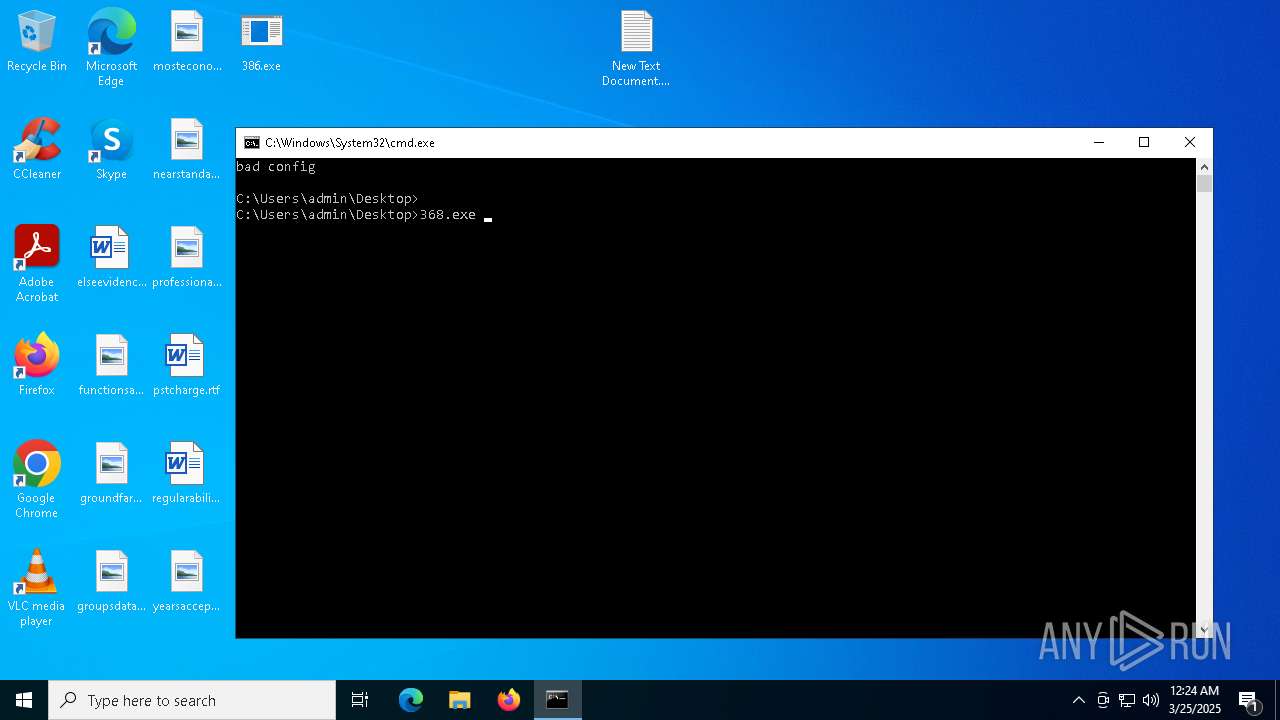Click the 'bad config' output line
This screenshot has height=720, width=1280.
[x=276, y=167]
